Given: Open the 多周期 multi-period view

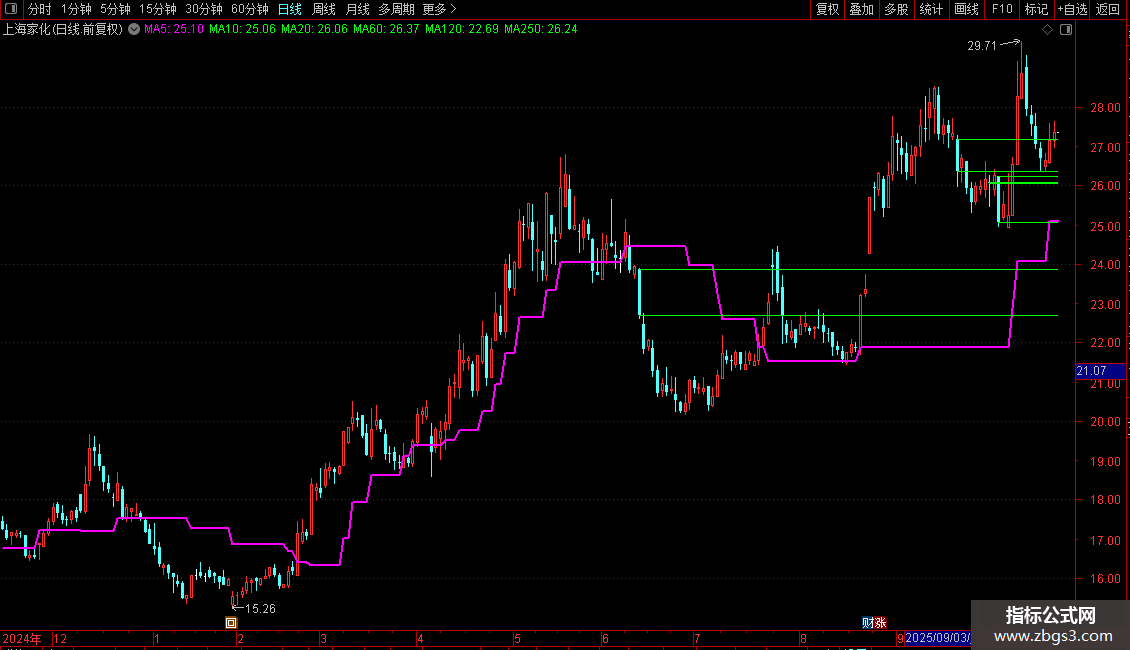Looking at the screenshot, I should [x=396, y=9].
